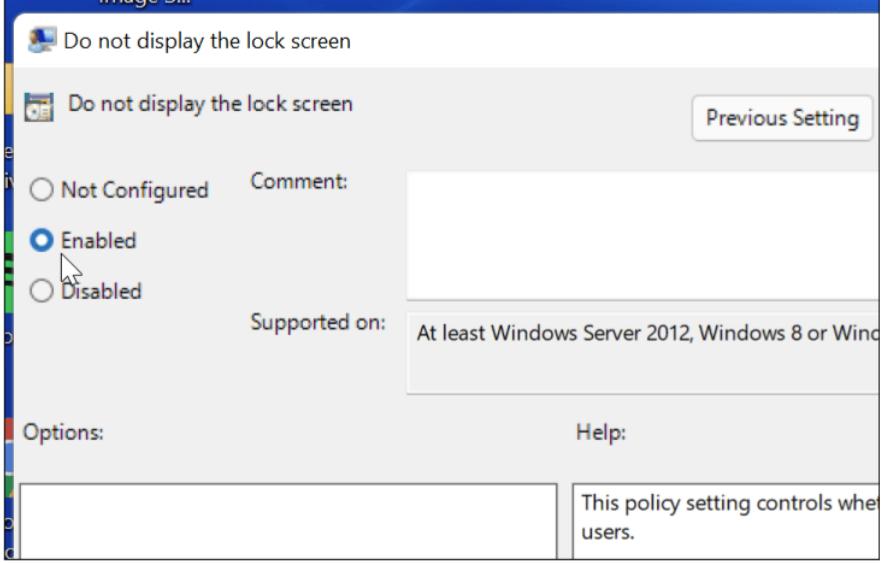This screenshot has height=563, width=885.
Task: Click the policy icon in the title bar
Action: point(43,42)
